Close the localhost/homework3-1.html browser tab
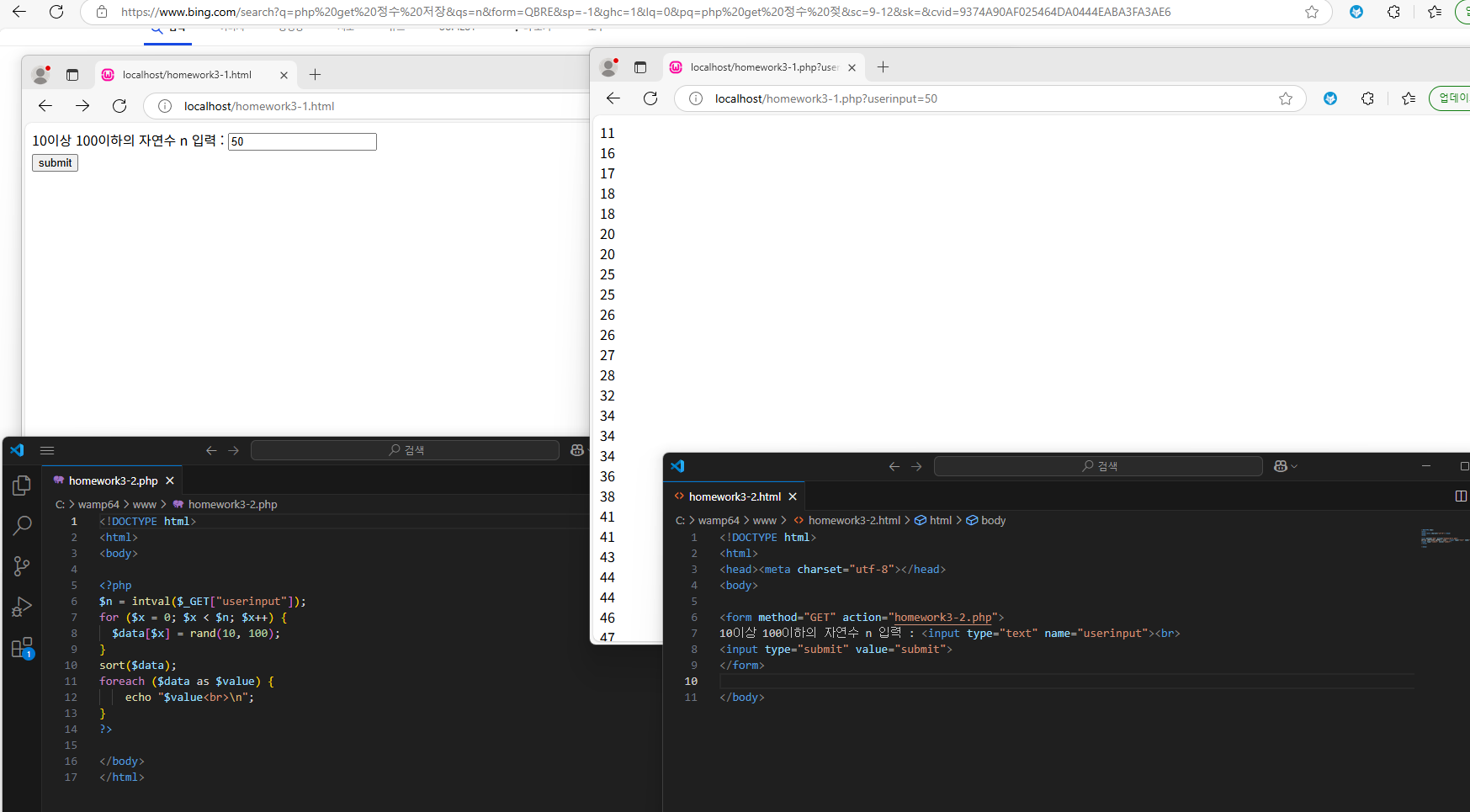The height and width of the screenshot is (812, 1470). 284,75
